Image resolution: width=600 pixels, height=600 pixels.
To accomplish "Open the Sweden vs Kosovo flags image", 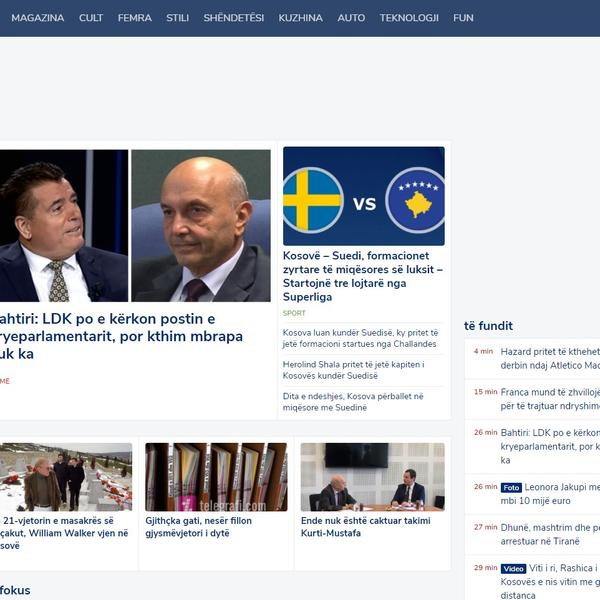I will coord(363,197).
